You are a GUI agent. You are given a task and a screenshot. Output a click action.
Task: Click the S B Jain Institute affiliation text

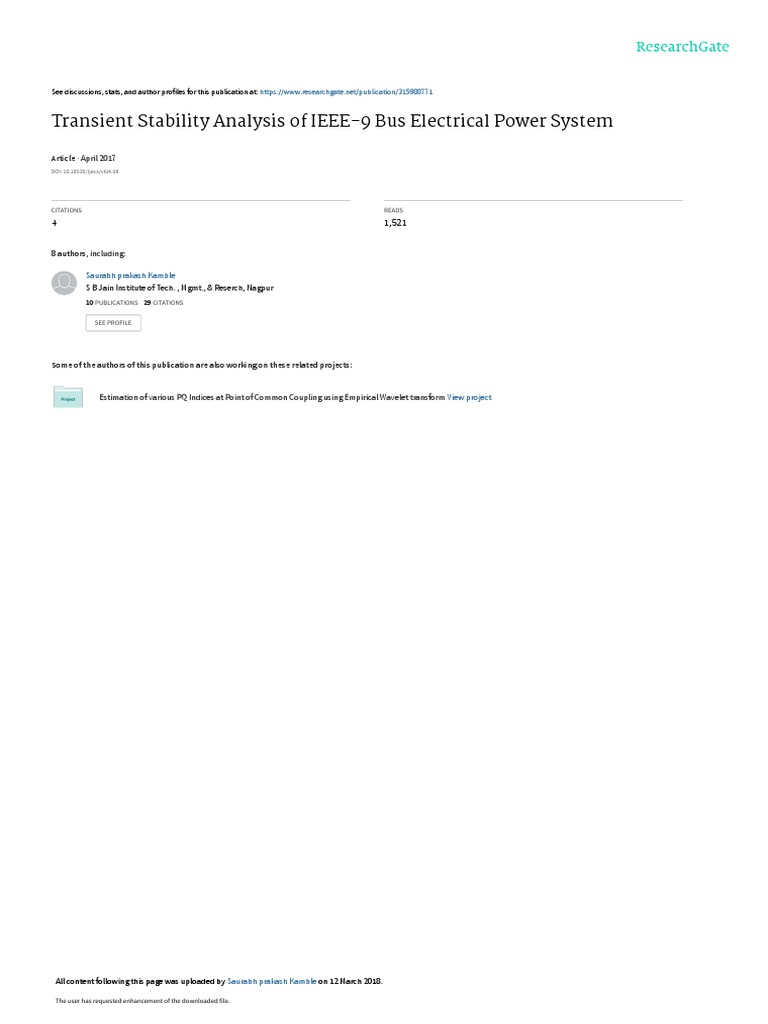180,288
